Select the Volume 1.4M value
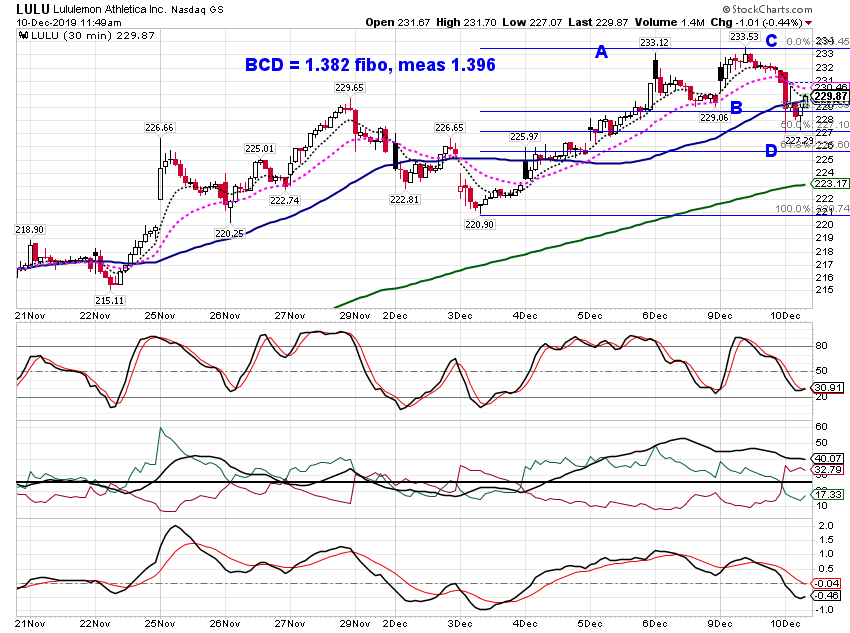This screenshot has width=850, height=633. click(x=669, y=22)
